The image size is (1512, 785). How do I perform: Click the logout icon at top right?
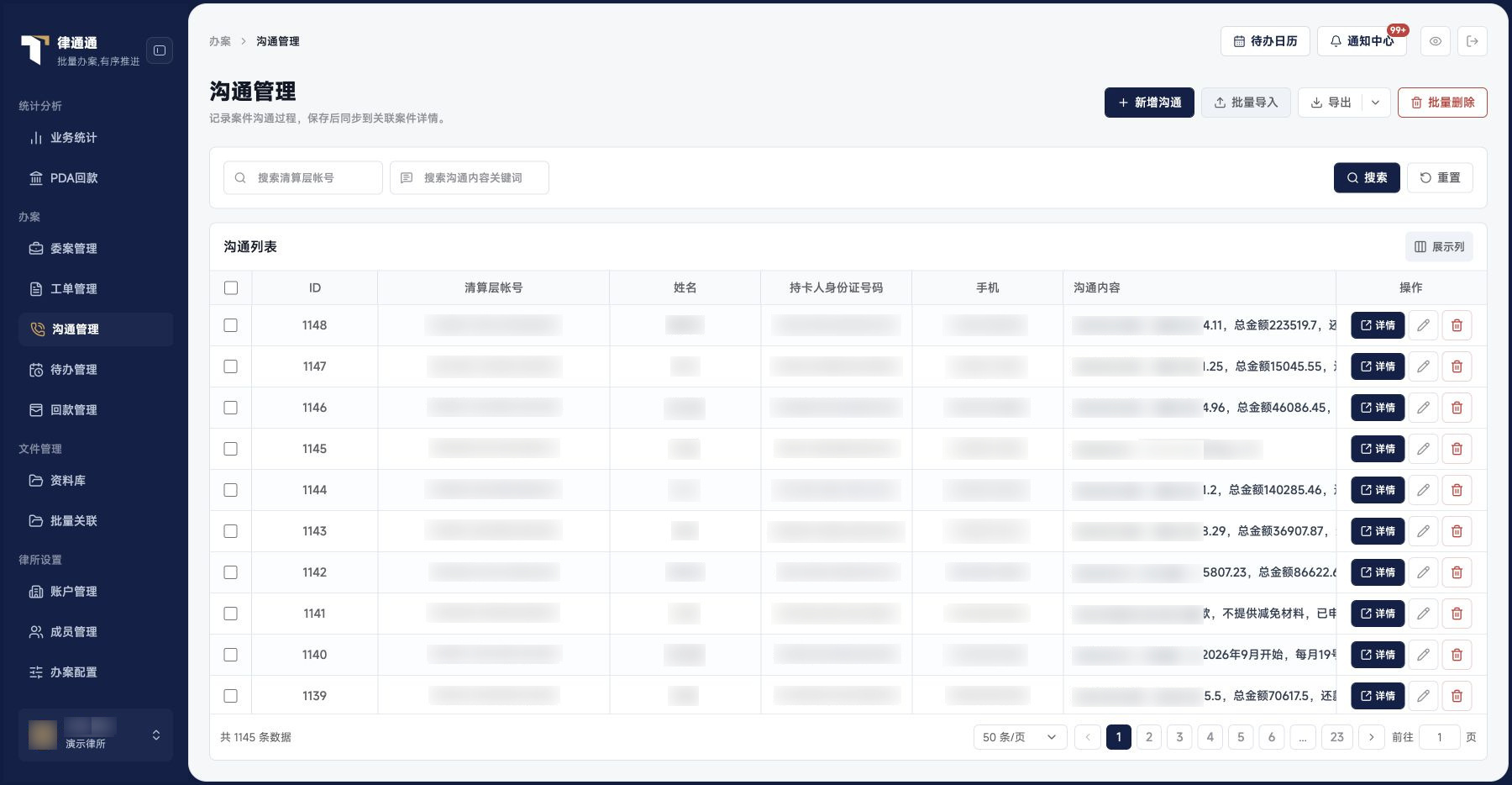click(x=1473, y=41)
